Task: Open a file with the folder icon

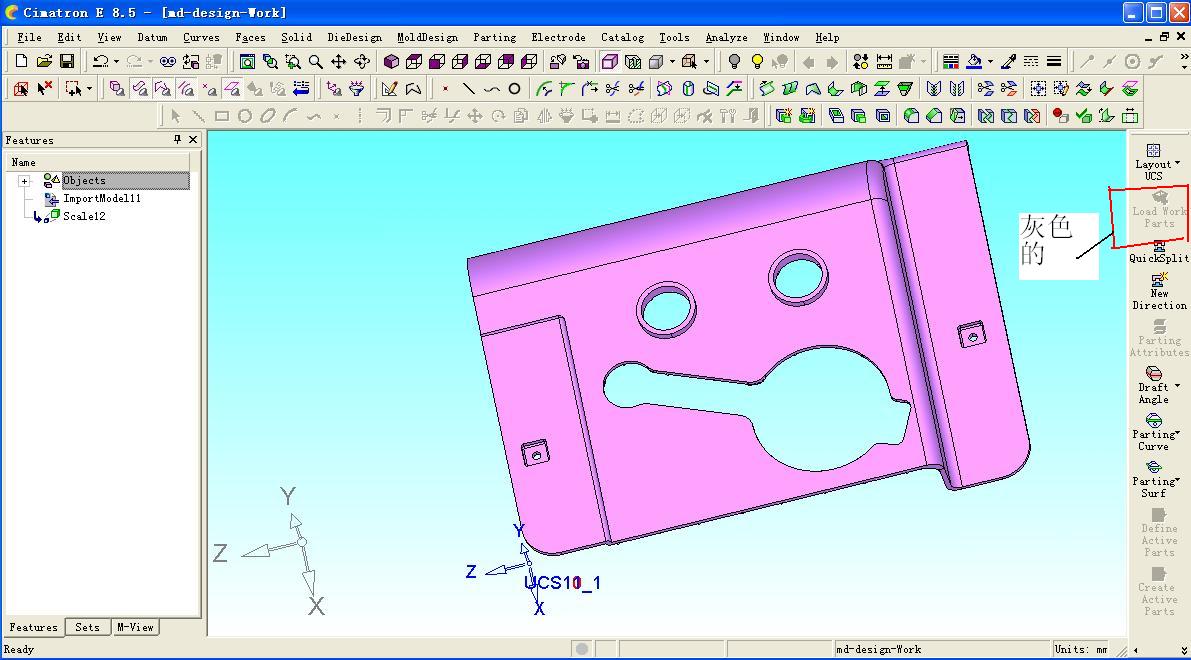Action: coord(44,62)
